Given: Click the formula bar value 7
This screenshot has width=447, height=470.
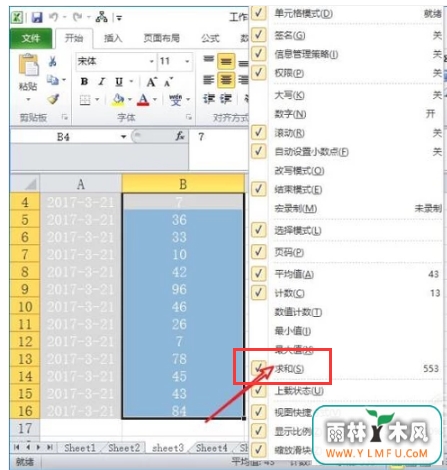Looking at the screenshot, I should [x=201, y=137].
